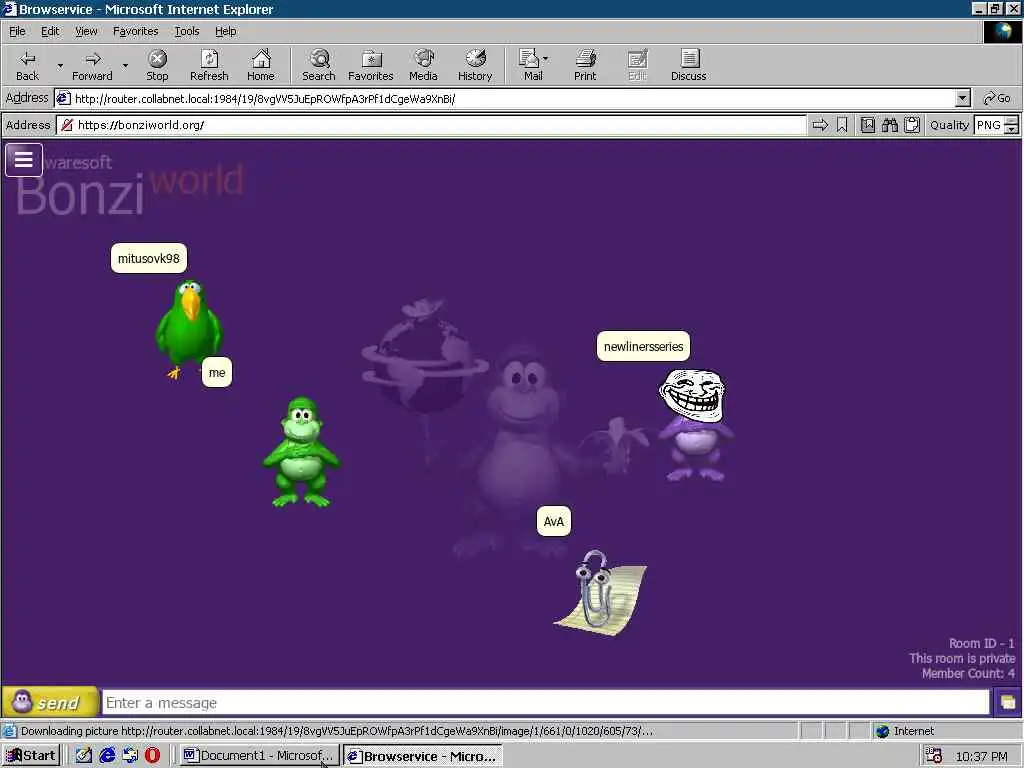Screen dimensions: 1024x768
Task: Increase Quality using the up spinner
Action: click(x=1012, y=120)
